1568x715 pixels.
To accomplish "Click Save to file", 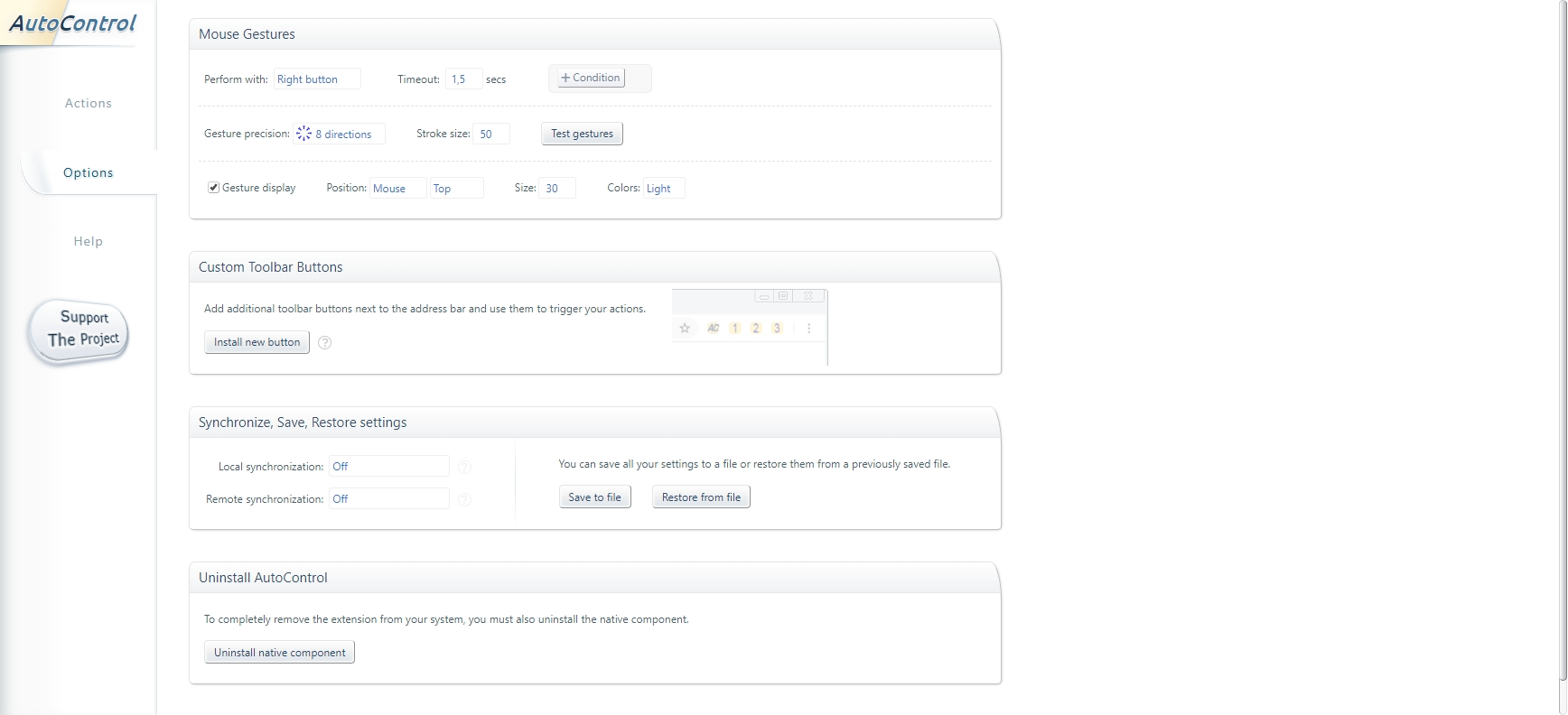I will click(594, 497).
